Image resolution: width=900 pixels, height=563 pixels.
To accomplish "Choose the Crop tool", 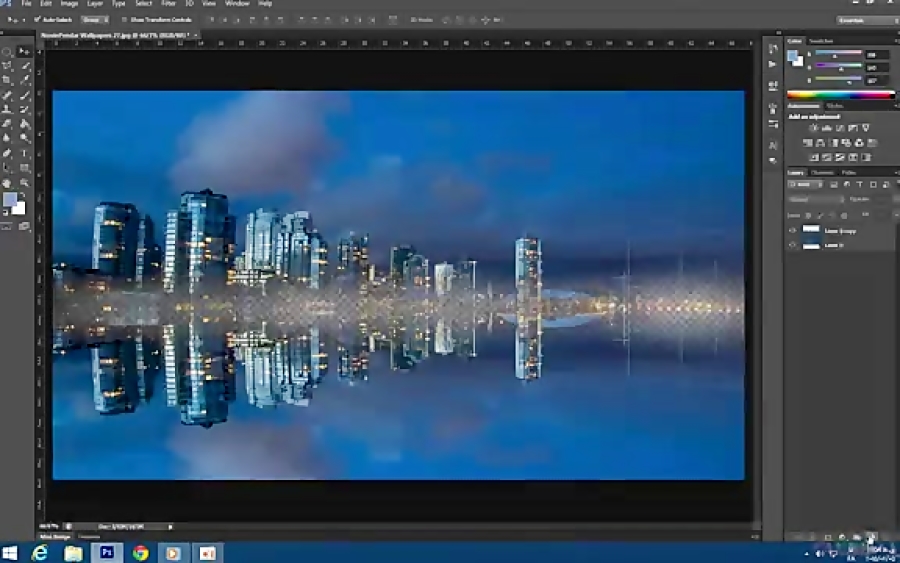I will [7, 80].
